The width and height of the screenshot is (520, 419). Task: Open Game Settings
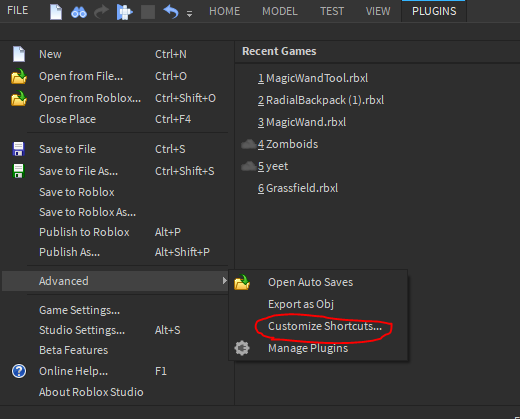click(115, 310)
